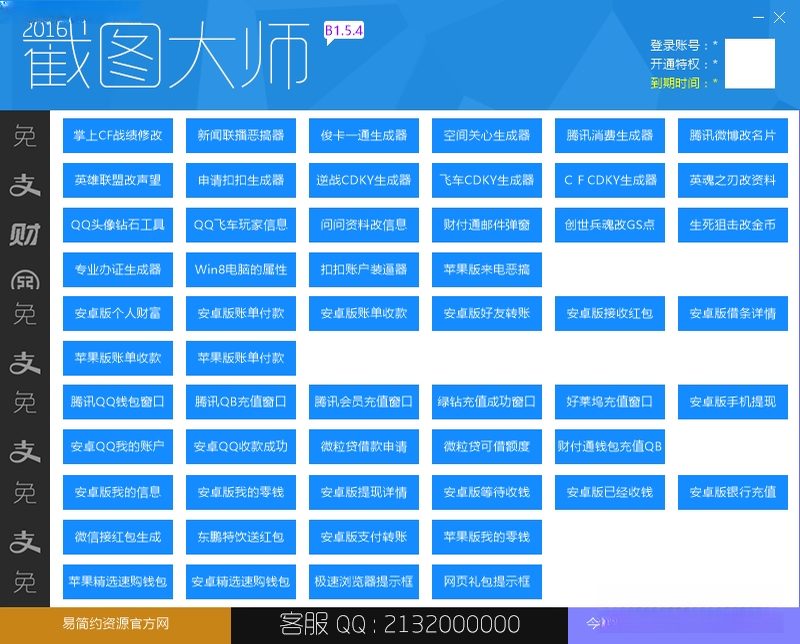
Task: Select 安卓版支付转账
Action: (364, 537)
